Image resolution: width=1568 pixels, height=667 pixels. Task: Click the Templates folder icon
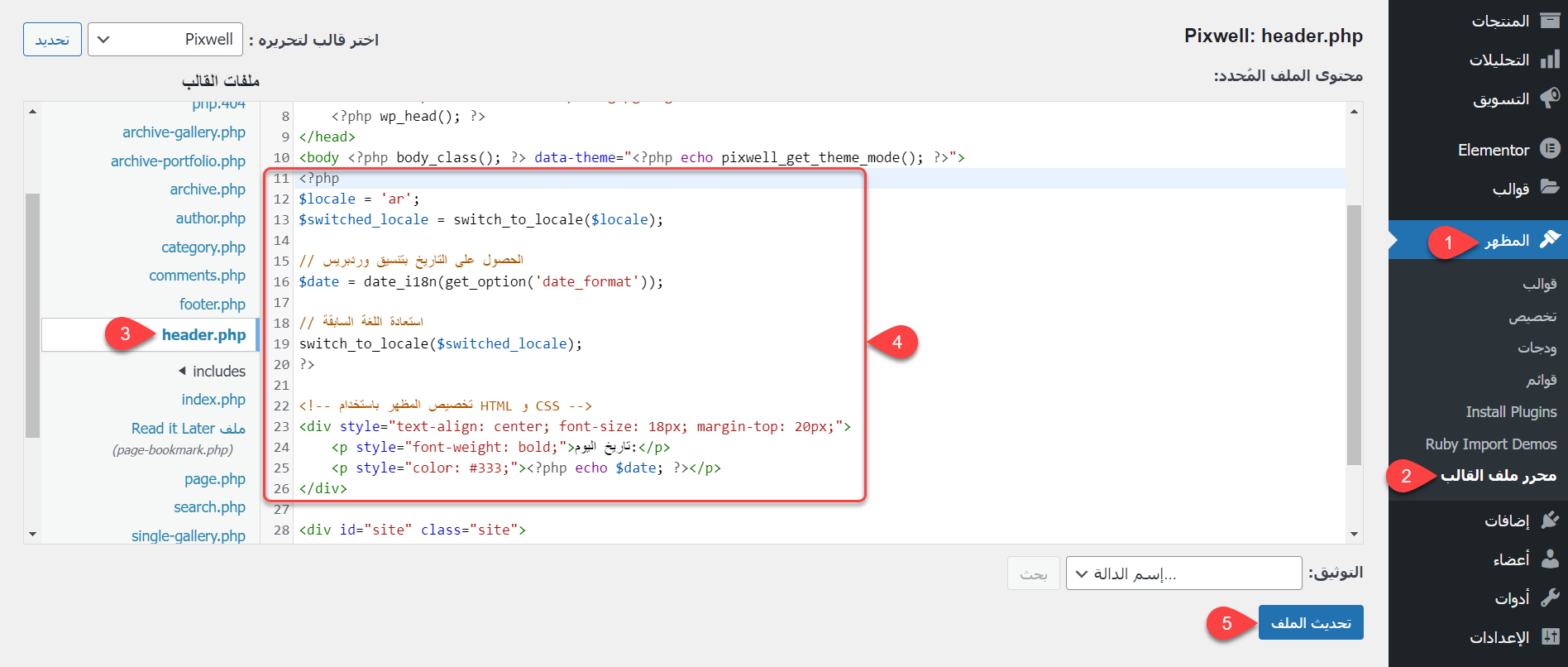click(1550, 188)
